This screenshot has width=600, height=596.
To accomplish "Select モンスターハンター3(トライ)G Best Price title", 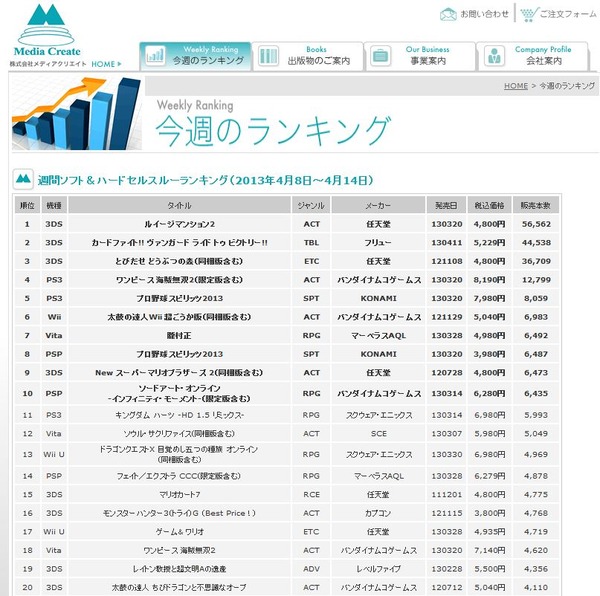I will (179, 513).
